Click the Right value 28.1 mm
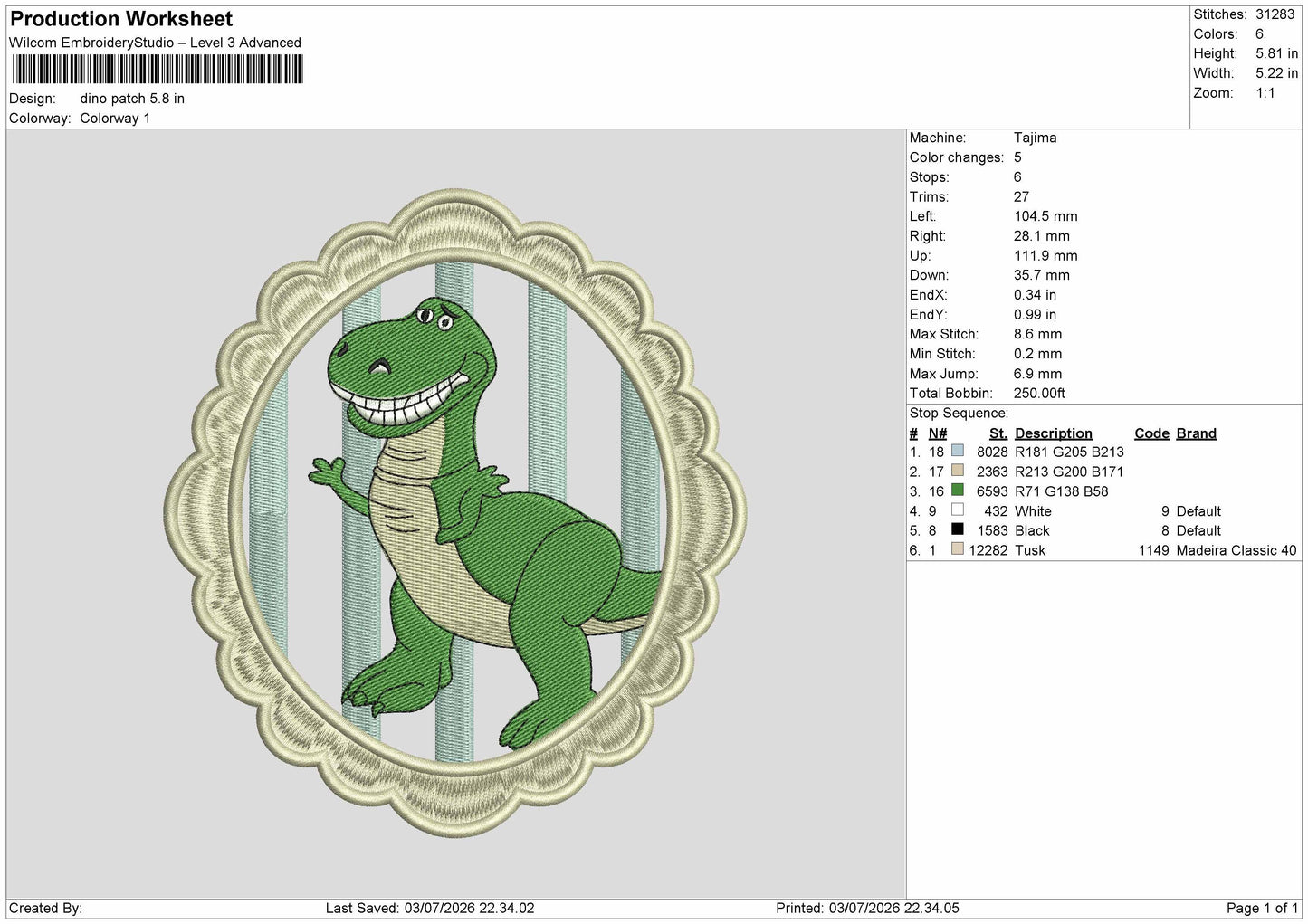Screen dimensions: 1308x924 (x=1042, y=236)
